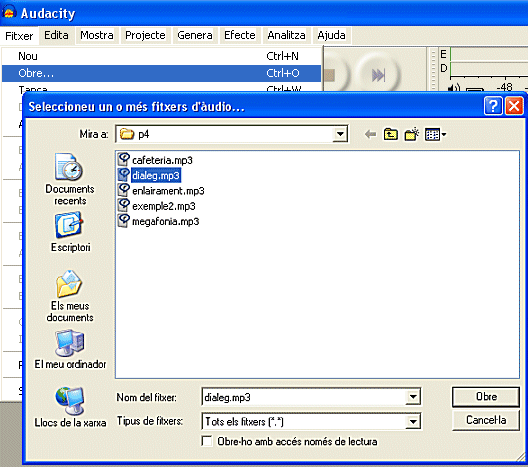Viewport: 528px width, 467px height.
Task: Click the cafeteria.mp3 file icon
Action: coord(123,160)
